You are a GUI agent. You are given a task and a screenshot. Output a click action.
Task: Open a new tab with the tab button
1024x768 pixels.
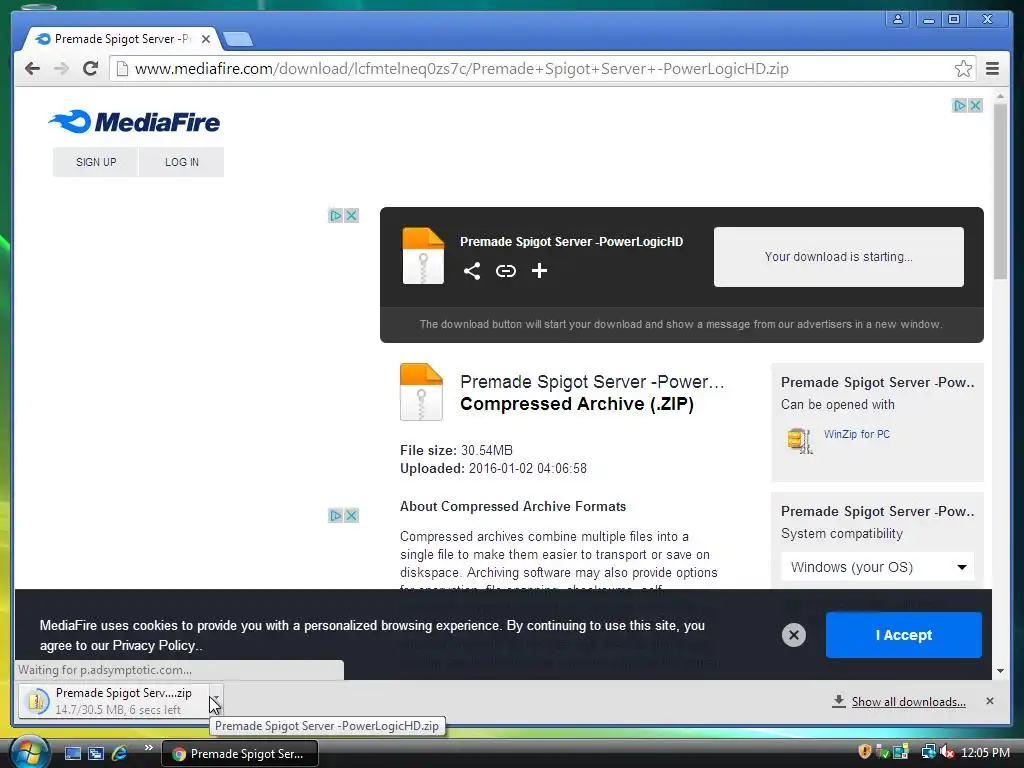tap(238, 40)
